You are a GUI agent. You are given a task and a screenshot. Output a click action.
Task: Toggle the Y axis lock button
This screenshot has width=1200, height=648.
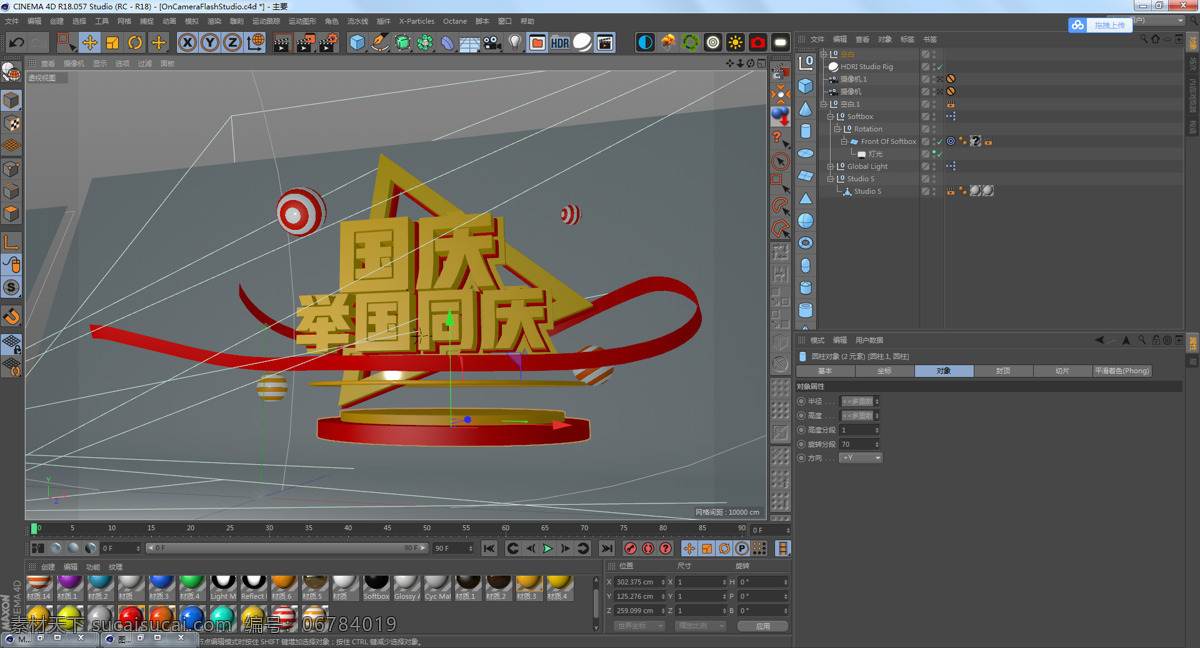point(210,43)
